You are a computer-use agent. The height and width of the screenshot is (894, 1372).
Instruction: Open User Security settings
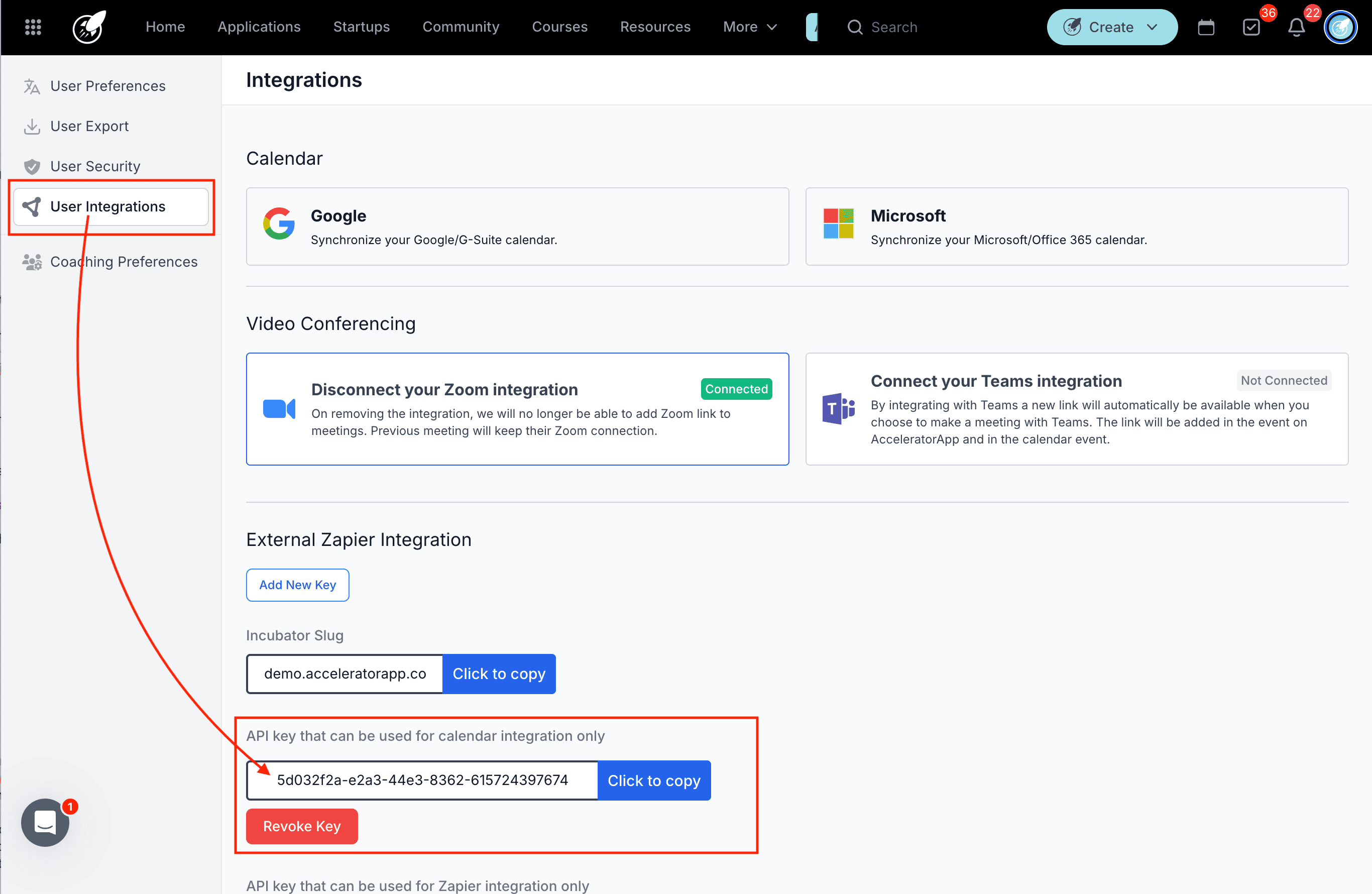click(95, 166)
